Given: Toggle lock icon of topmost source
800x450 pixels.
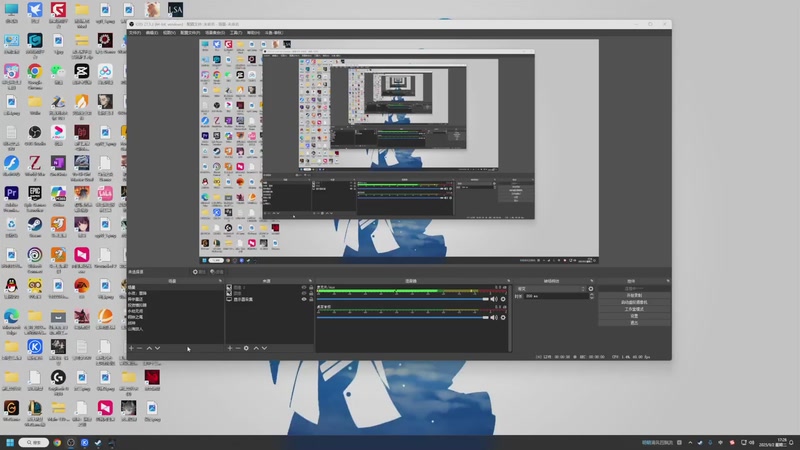Looking at the screenshot, I should pos(311,287).
